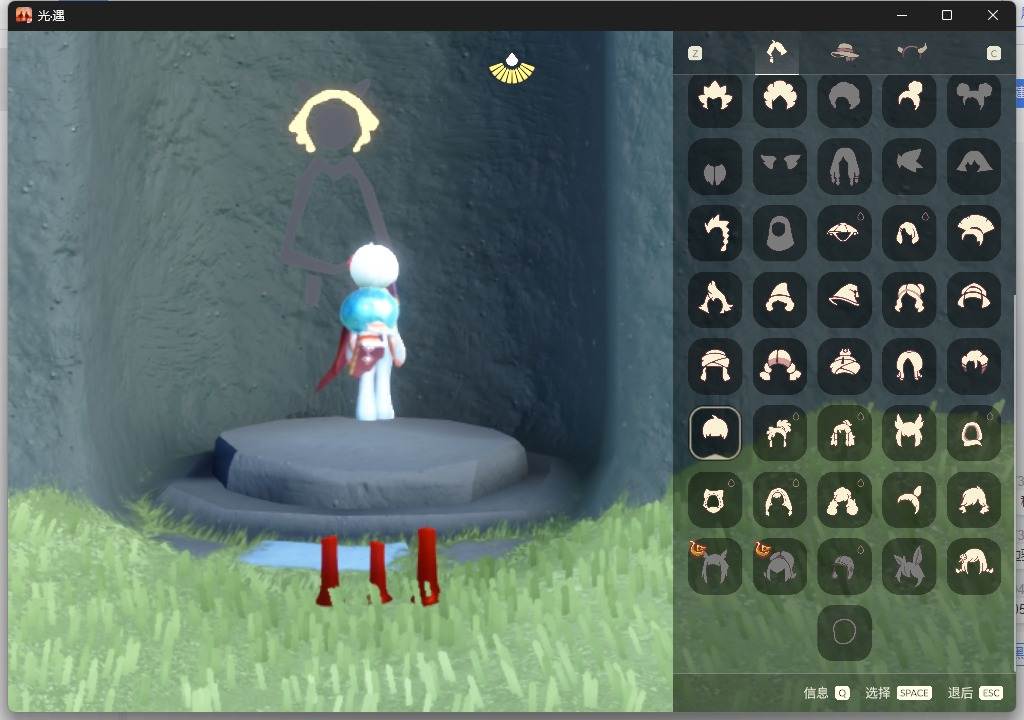This screenshot has width=1024, height=720.
Task: Pick the gray winged-ears hairstyle
Action: 780,167
